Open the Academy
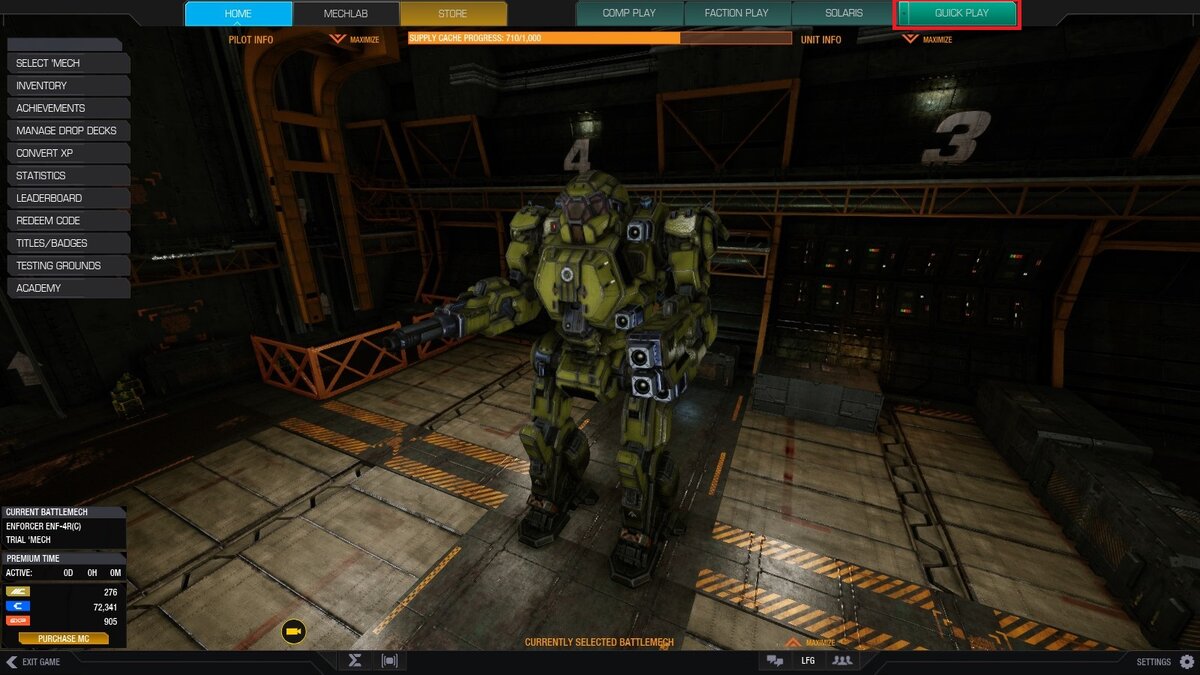This screenshot has height=675, width=1200. coord(68,288)
